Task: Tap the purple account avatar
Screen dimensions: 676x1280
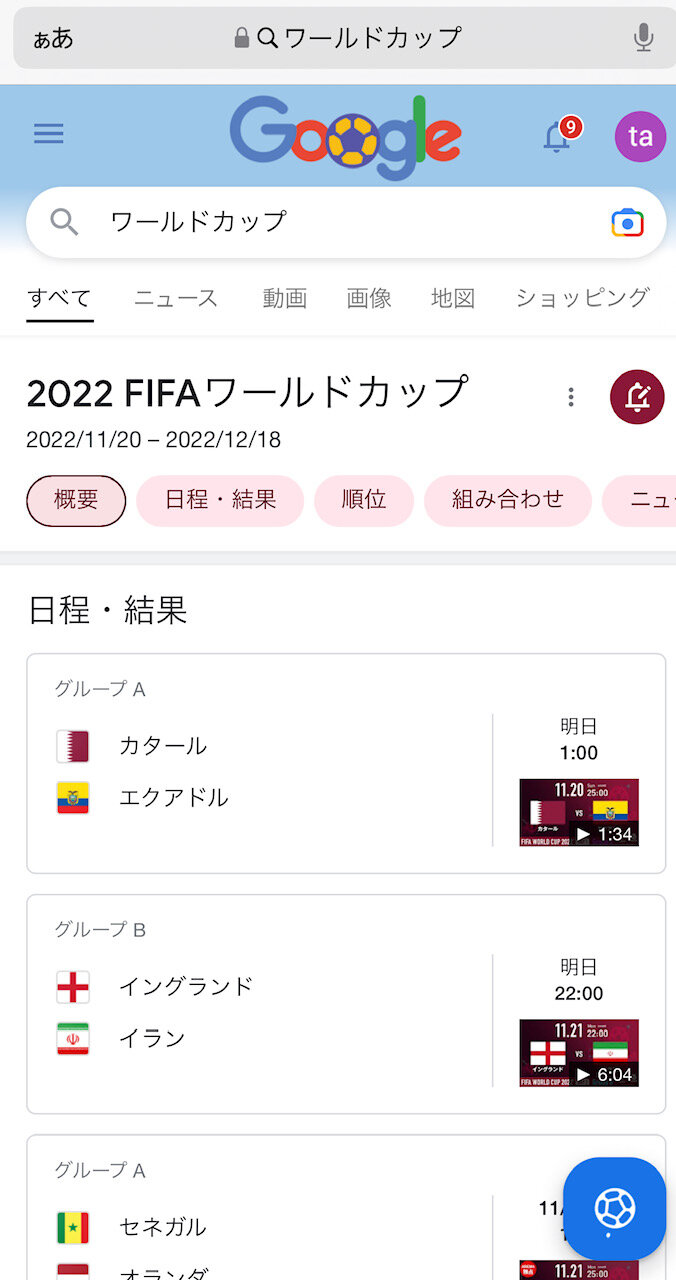Action: (x=640, y=136)
